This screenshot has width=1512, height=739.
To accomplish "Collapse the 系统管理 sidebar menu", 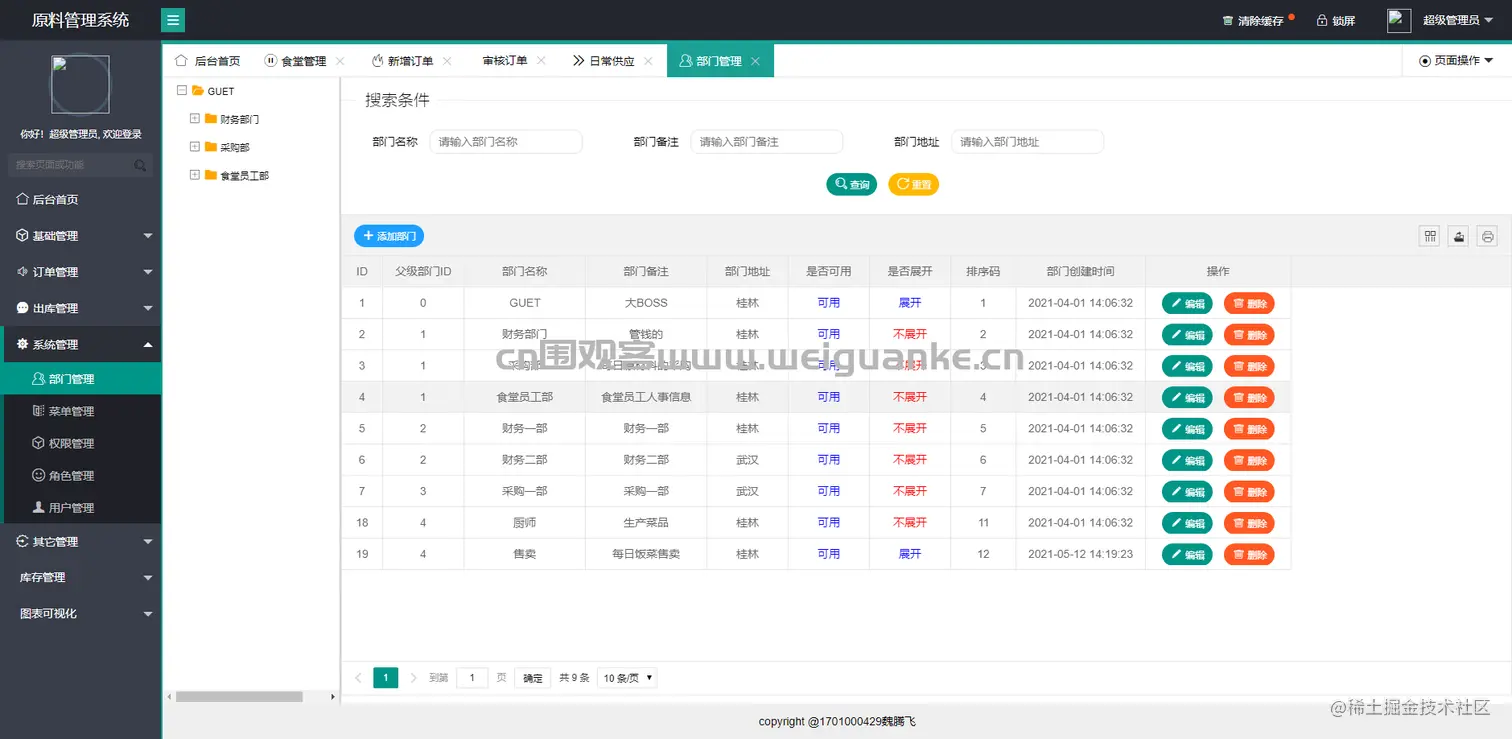I will (81, 344).
